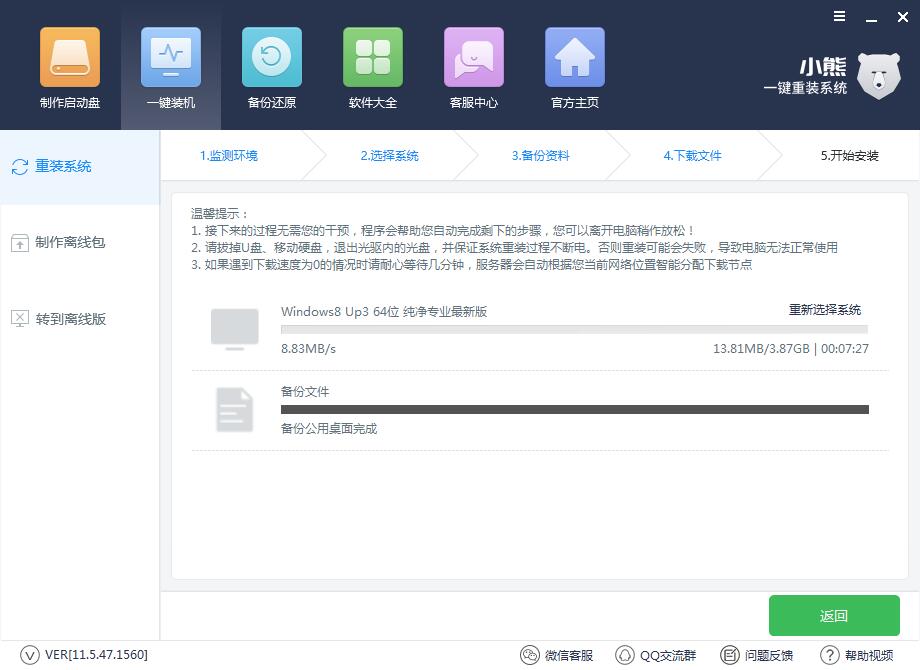Open the 软件大全 software collection
Screen dimensions: 920x670
(372, 65)
